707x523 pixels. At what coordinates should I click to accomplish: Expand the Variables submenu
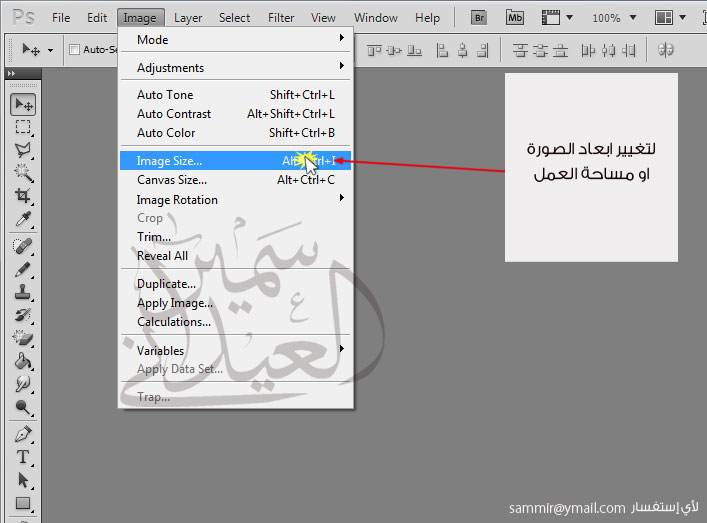[236, 350]
